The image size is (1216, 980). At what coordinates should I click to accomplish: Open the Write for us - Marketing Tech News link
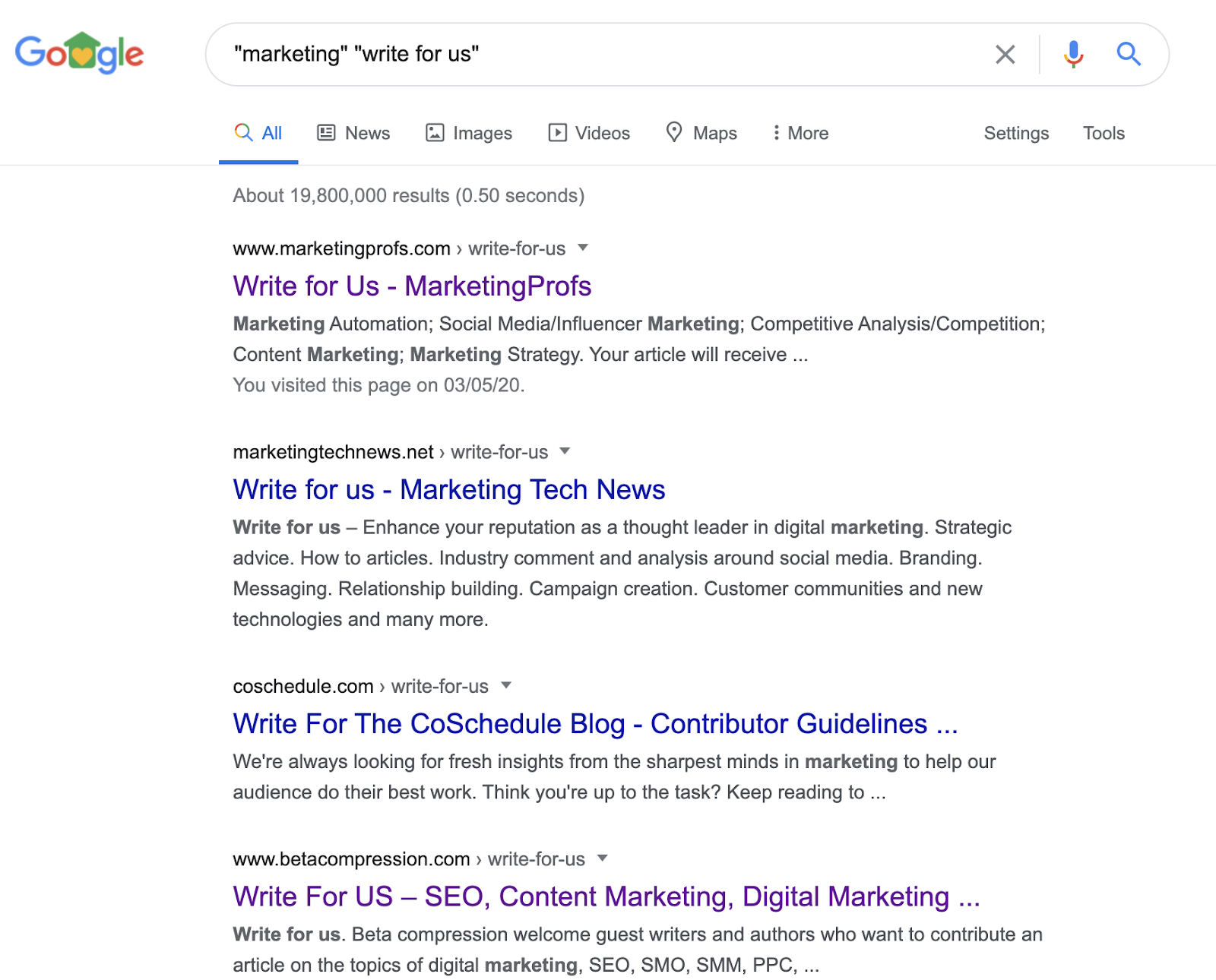[448, 490]
